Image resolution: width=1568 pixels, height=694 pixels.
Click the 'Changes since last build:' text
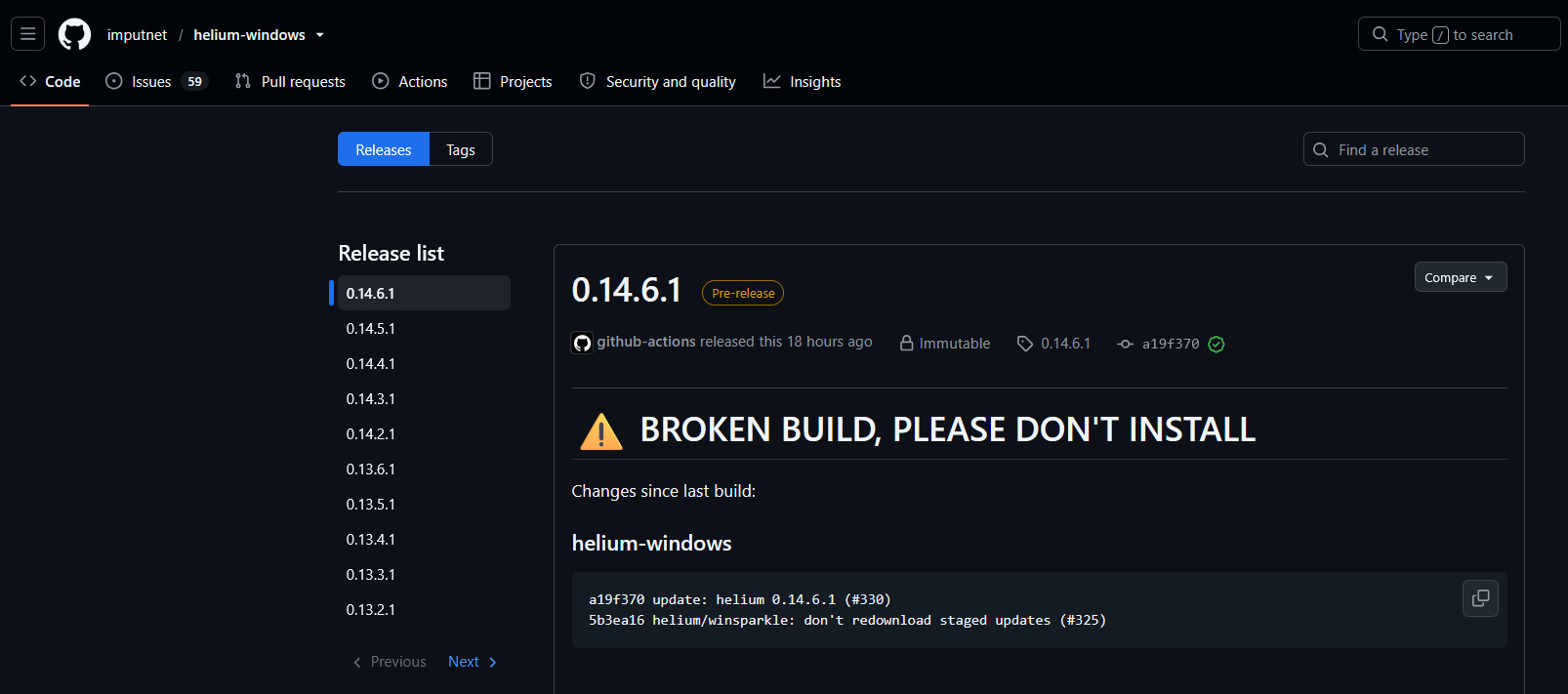[x=663, y=491]
